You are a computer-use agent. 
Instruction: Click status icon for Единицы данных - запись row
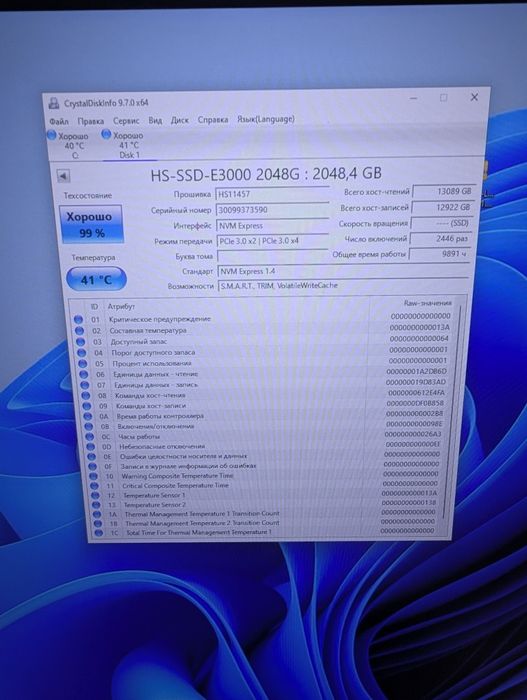tap(85, 385)
